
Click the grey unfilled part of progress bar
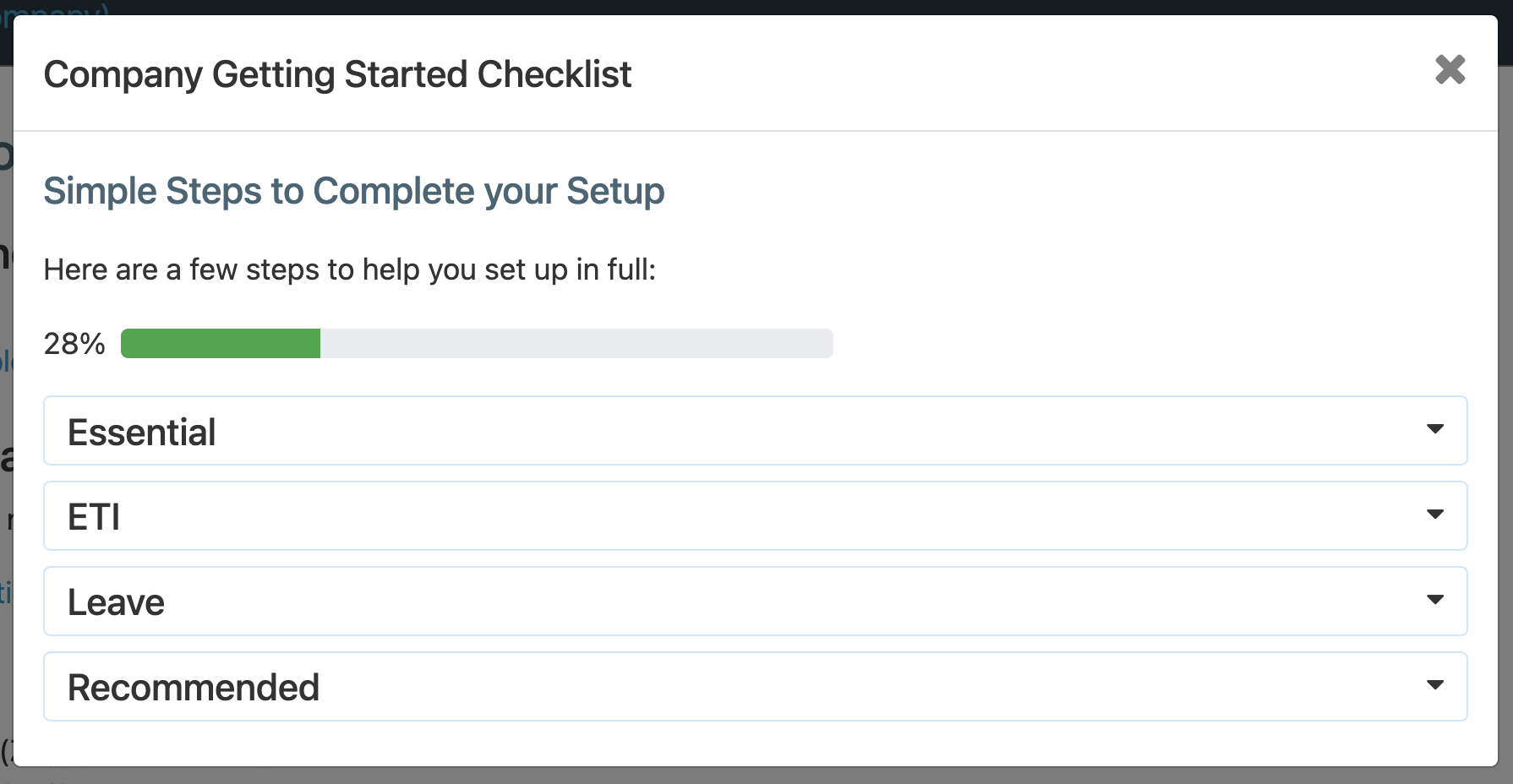(575, 344)
